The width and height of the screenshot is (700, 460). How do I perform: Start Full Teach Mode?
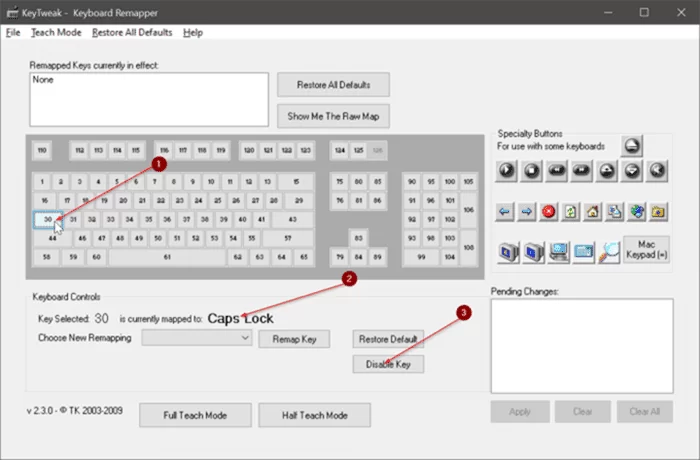pos(195,415)
